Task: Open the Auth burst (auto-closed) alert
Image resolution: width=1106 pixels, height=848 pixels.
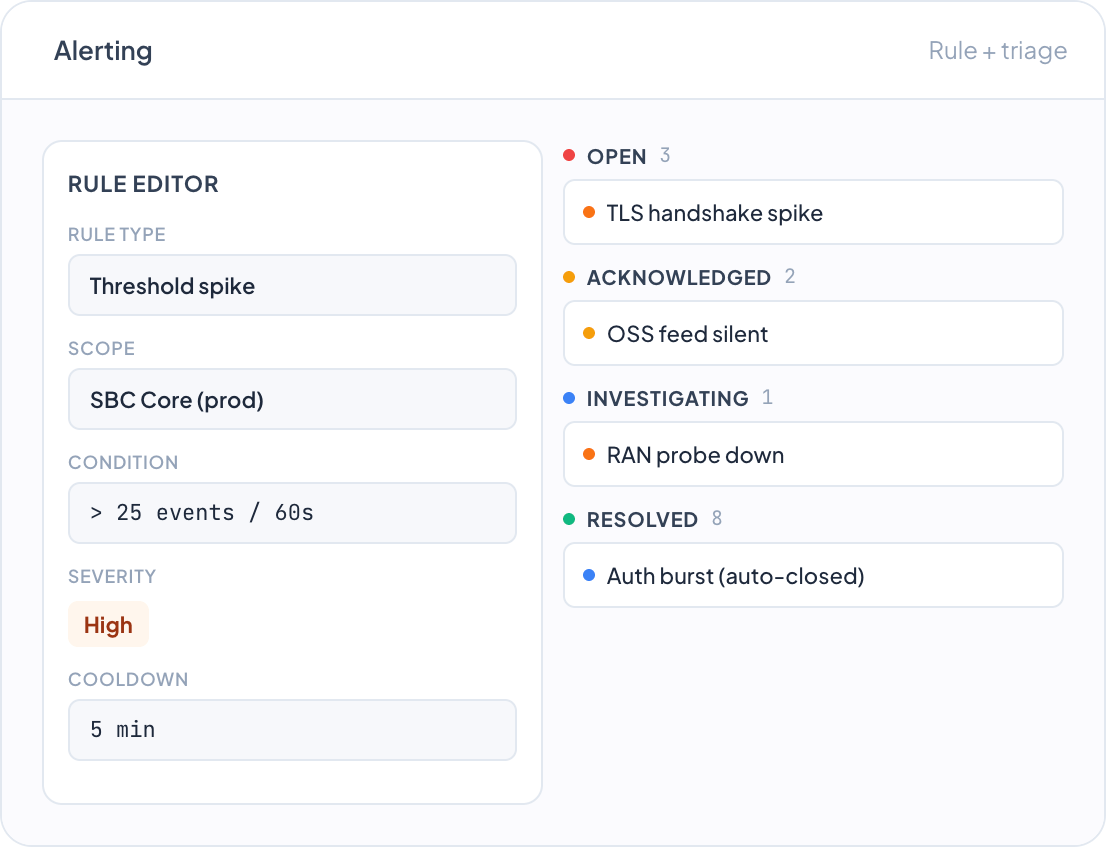Action: coord(813,575)
